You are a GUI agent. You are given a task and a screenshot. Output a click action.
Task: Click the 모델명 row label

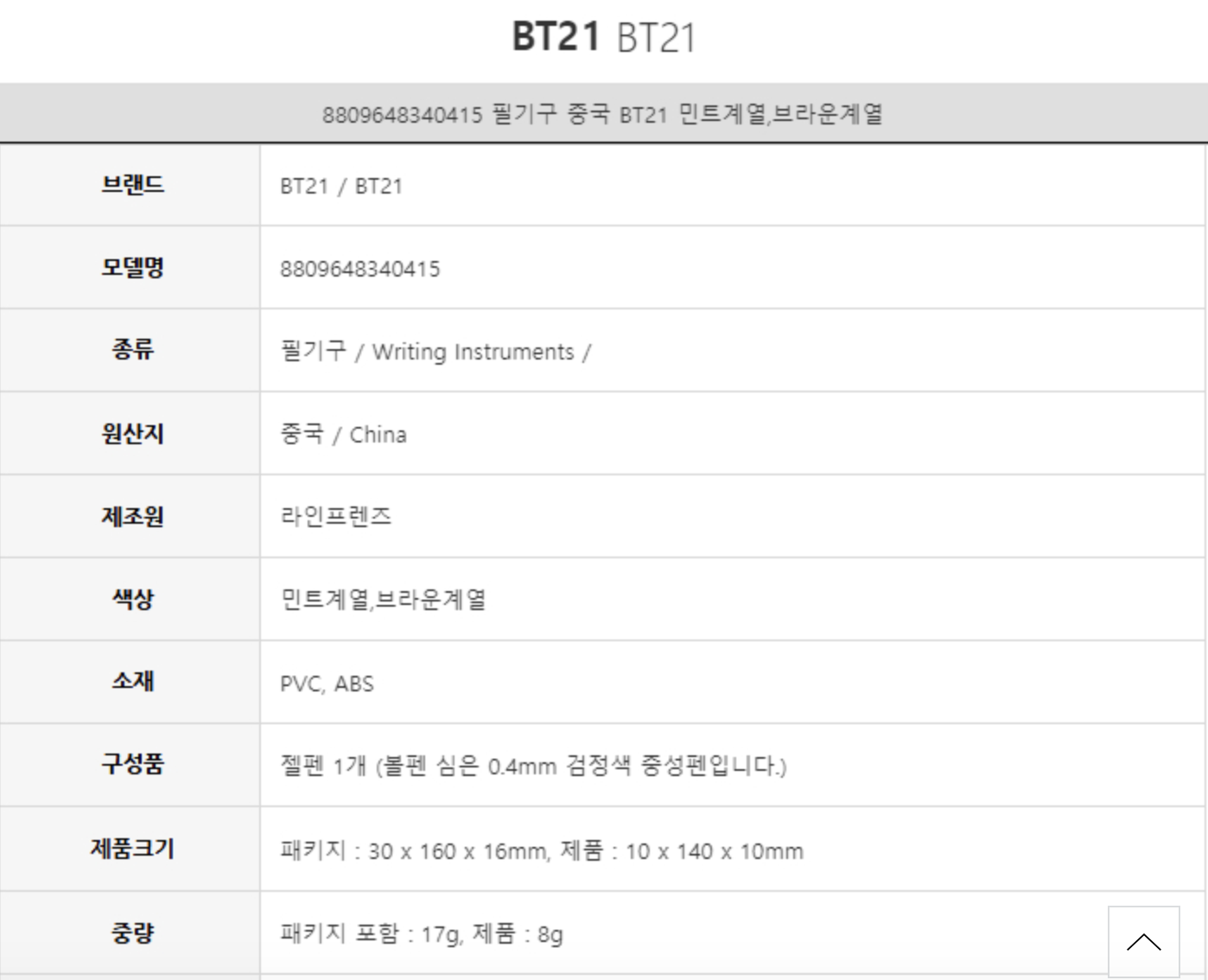[x=132, y=268]
